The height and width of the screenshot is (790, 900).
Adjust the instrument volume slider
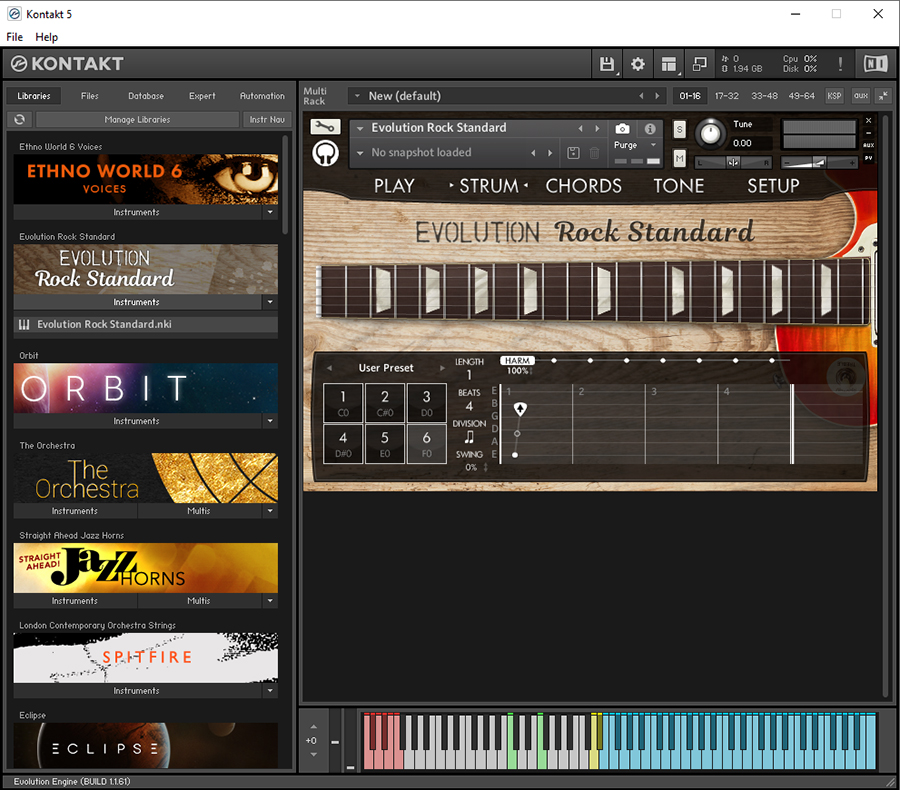pyautogui.click(x=819, y=162)
